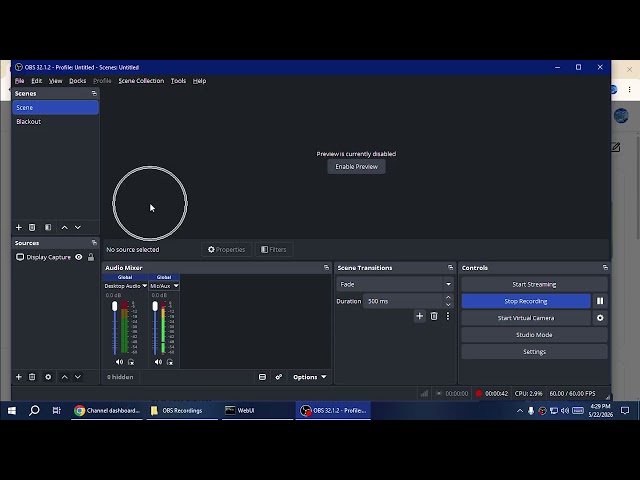The image size is (640, 480).
Task: Move scene down in Scenes list
Action: tap(78, 227)
